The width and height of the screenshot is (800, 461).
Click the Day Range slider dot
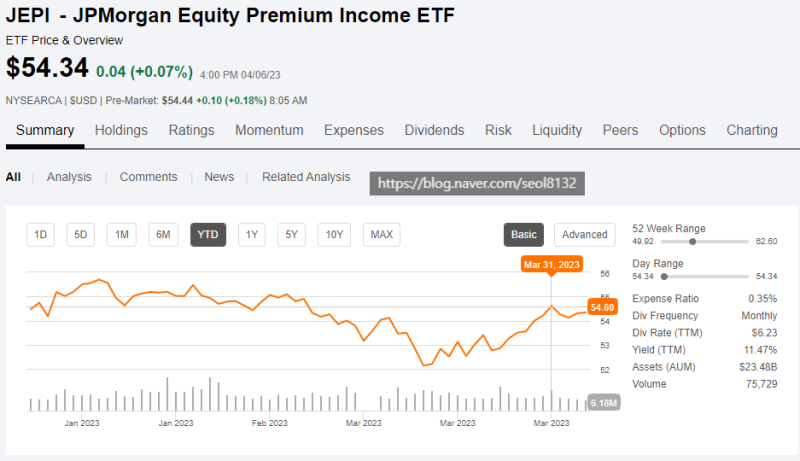(664, 276)
